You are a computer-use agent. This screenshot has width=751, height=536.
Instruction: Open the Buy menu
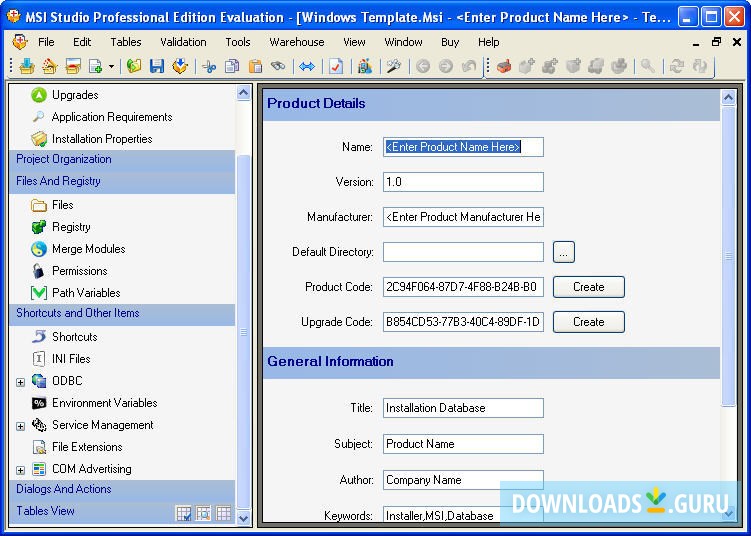[x=450, y=42]
